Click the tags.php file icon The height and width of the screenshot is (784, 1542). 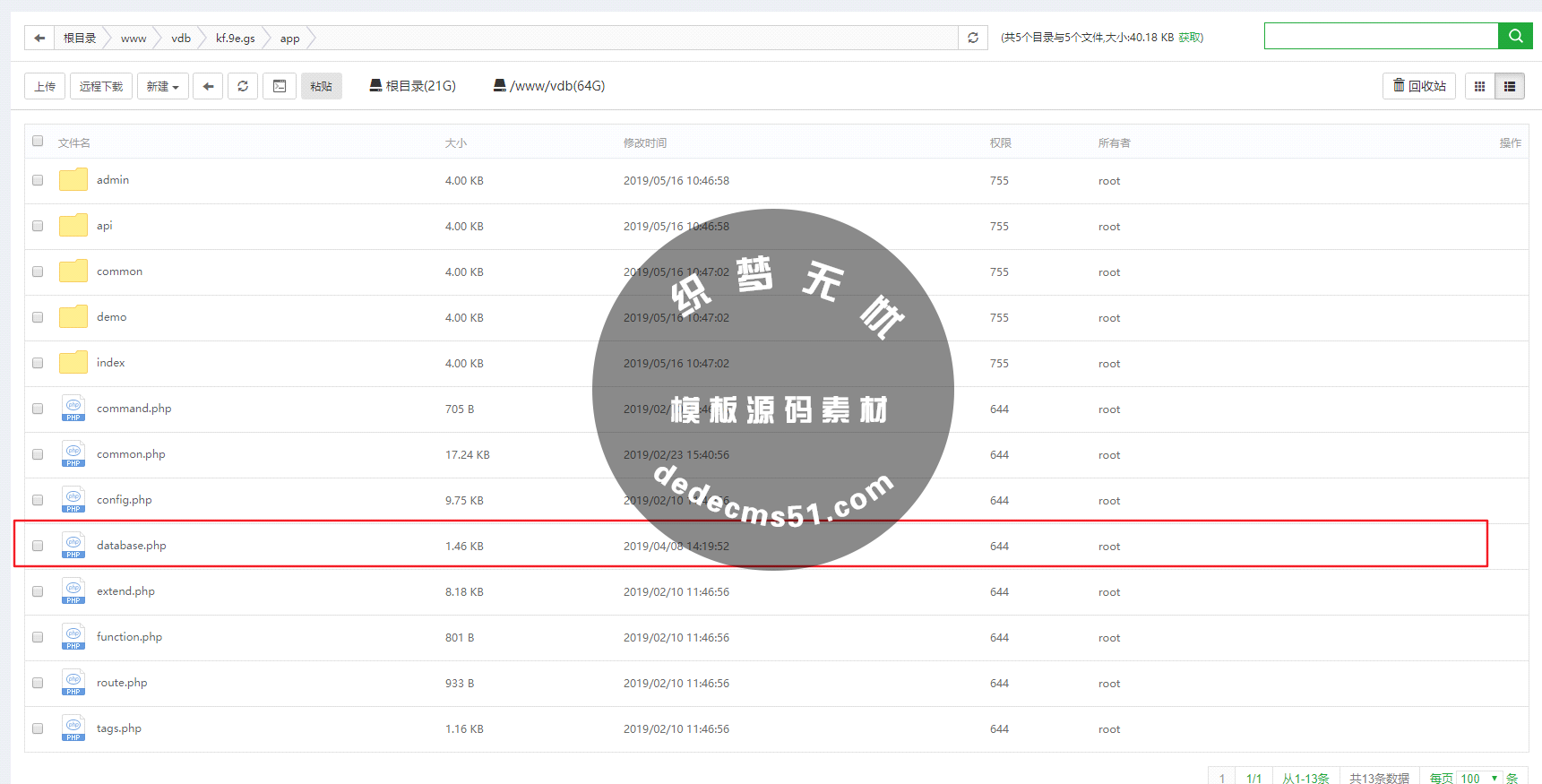tap(73, 728)
